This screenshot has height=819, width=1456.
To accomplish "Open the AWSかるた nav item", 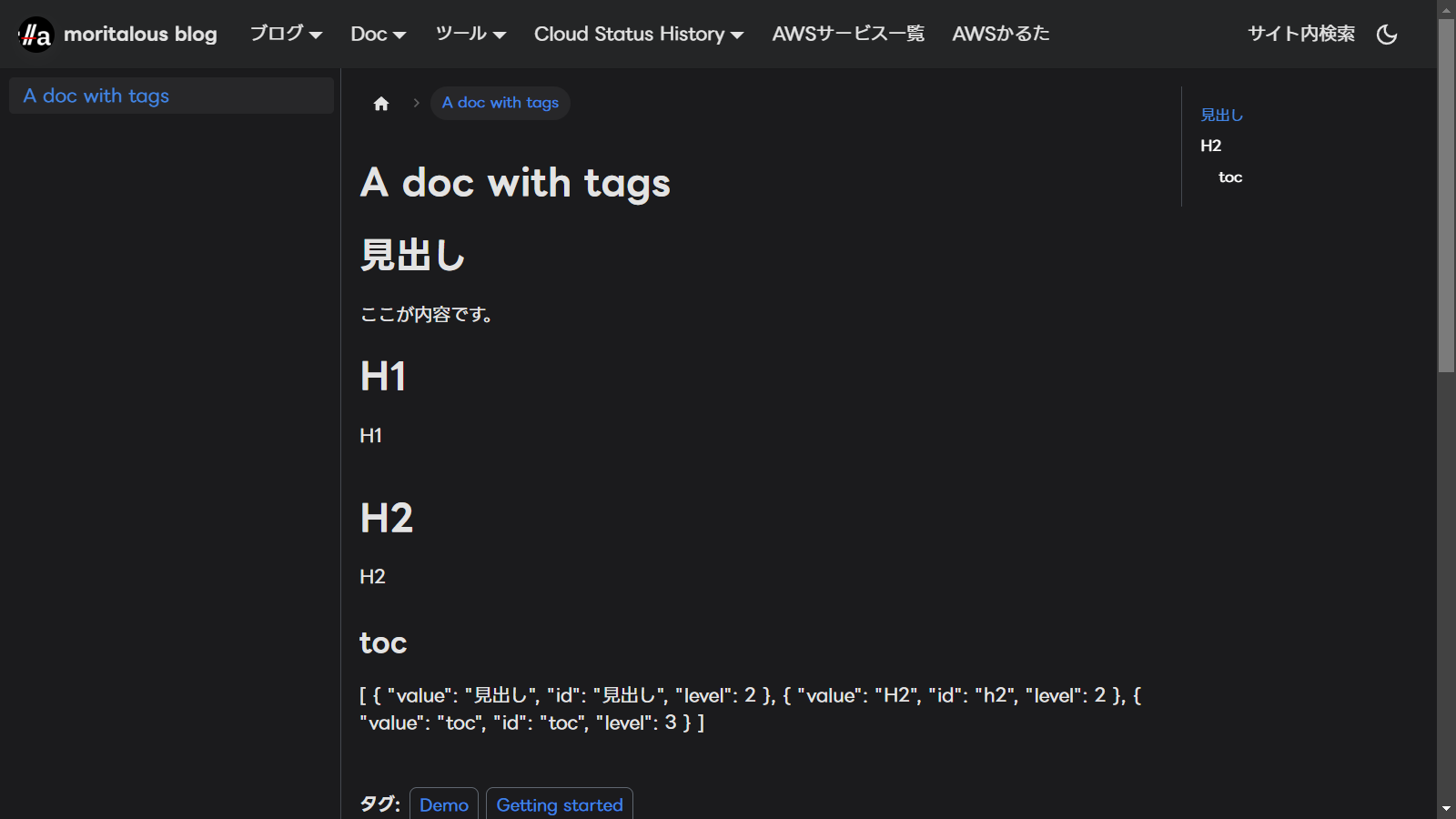I will pyautogui.click(x=1000, y=35).
